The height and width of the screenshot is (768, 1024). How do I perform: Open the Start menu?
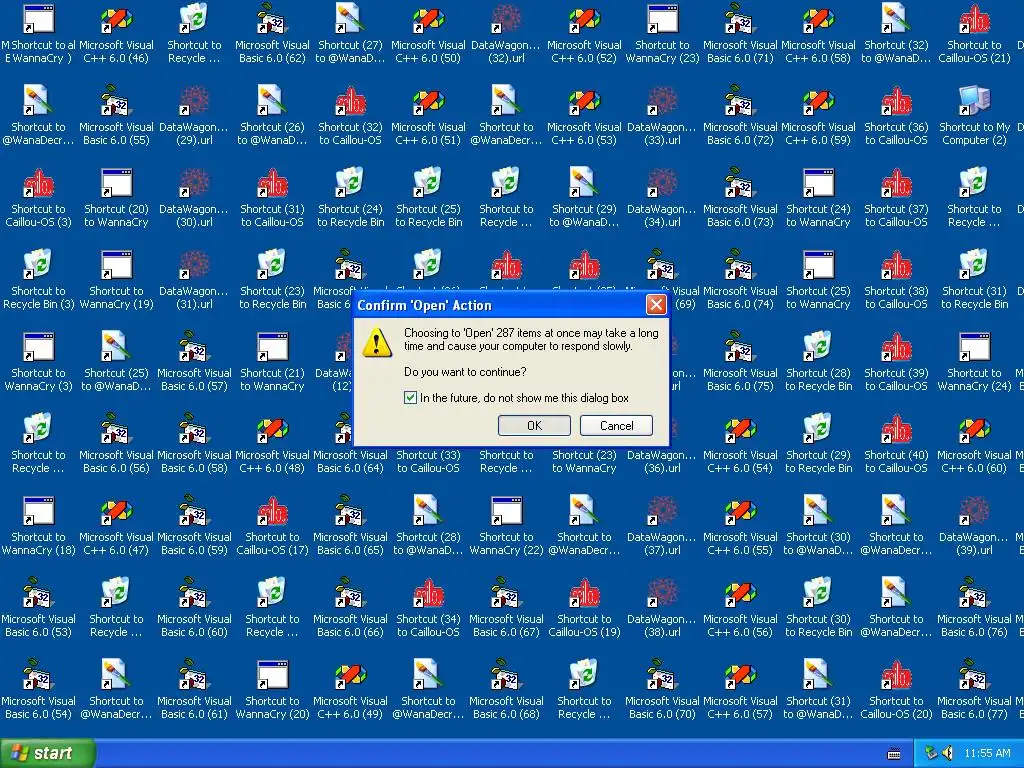[48, 753]
